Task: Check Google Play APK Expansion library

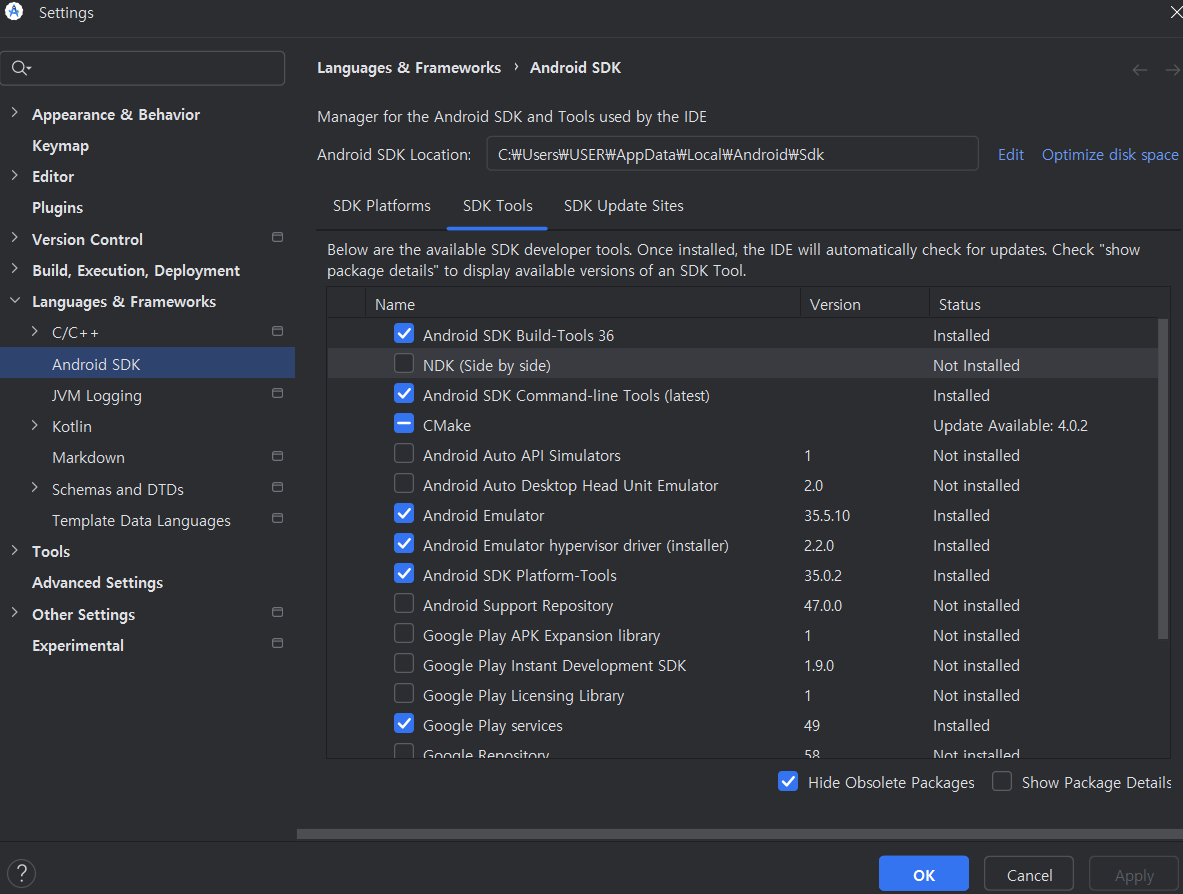Action: point(404,634)
